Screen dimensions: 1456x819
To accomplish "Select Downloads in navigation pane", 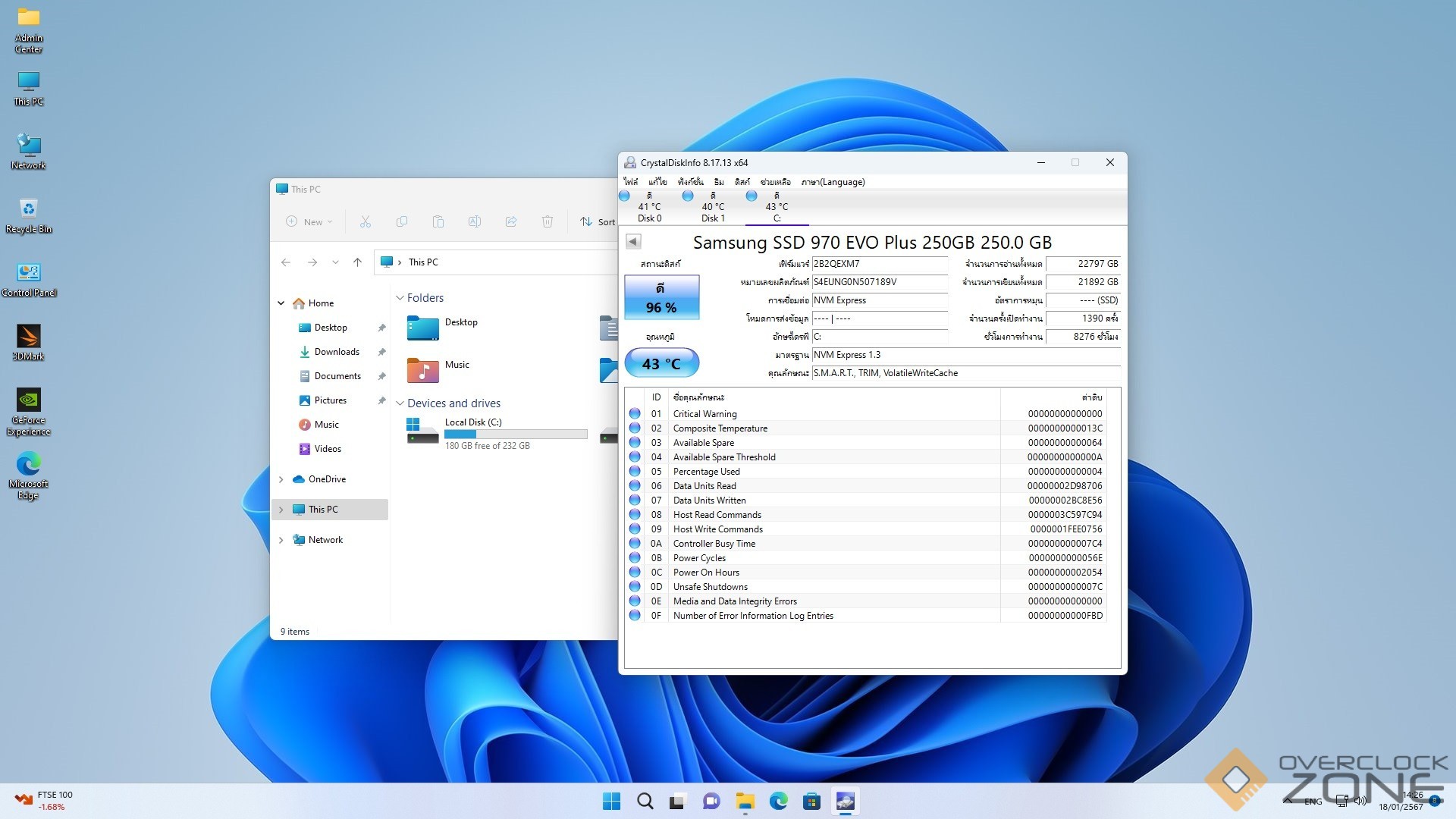I will pos(336,352).
